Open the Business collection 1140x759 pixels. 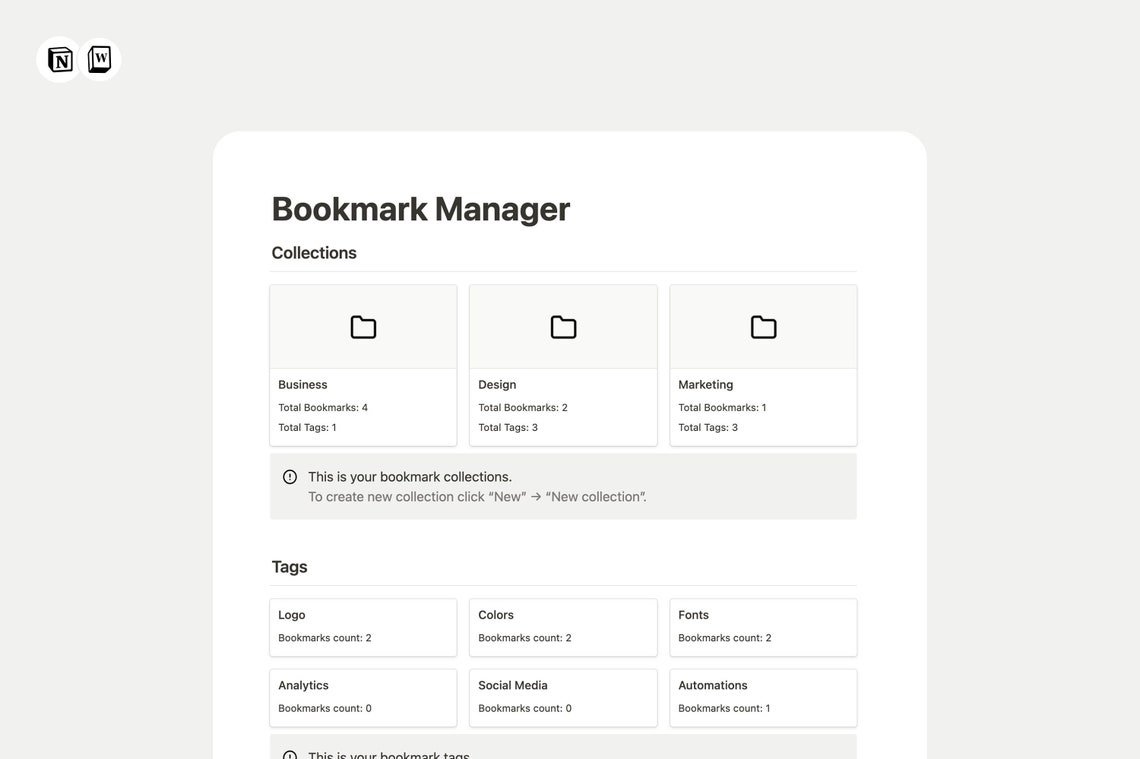(x=362, y=364)
